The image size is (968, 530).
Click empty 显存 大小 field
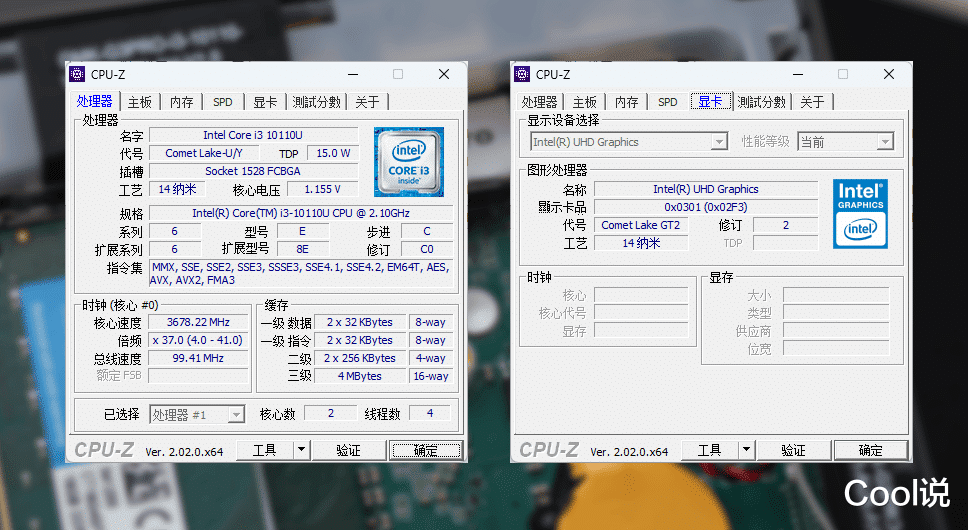[x=836, y=295]
